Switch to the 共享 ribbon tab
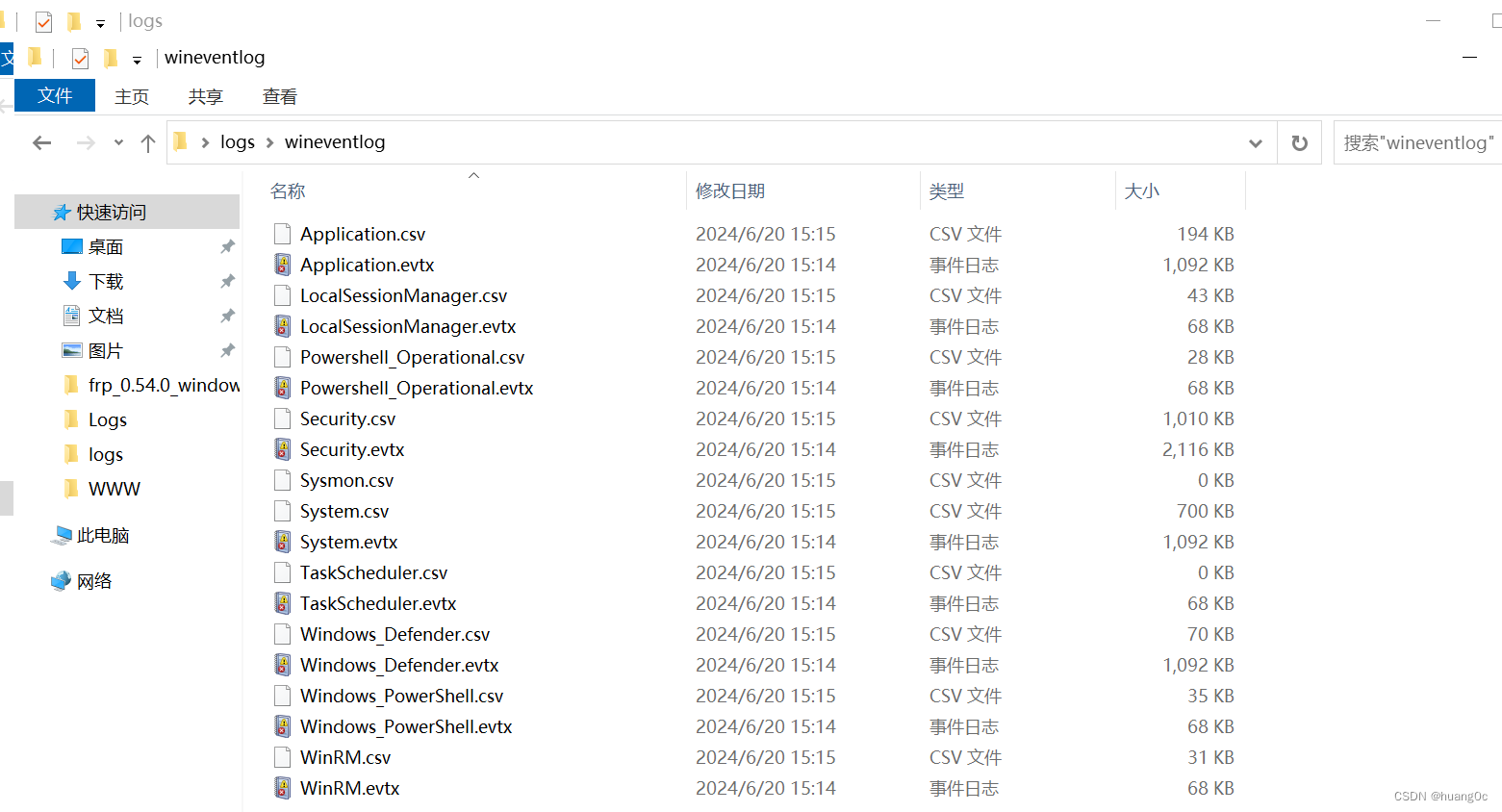Screen dimensions: 1502x812 tap(206, 96)
